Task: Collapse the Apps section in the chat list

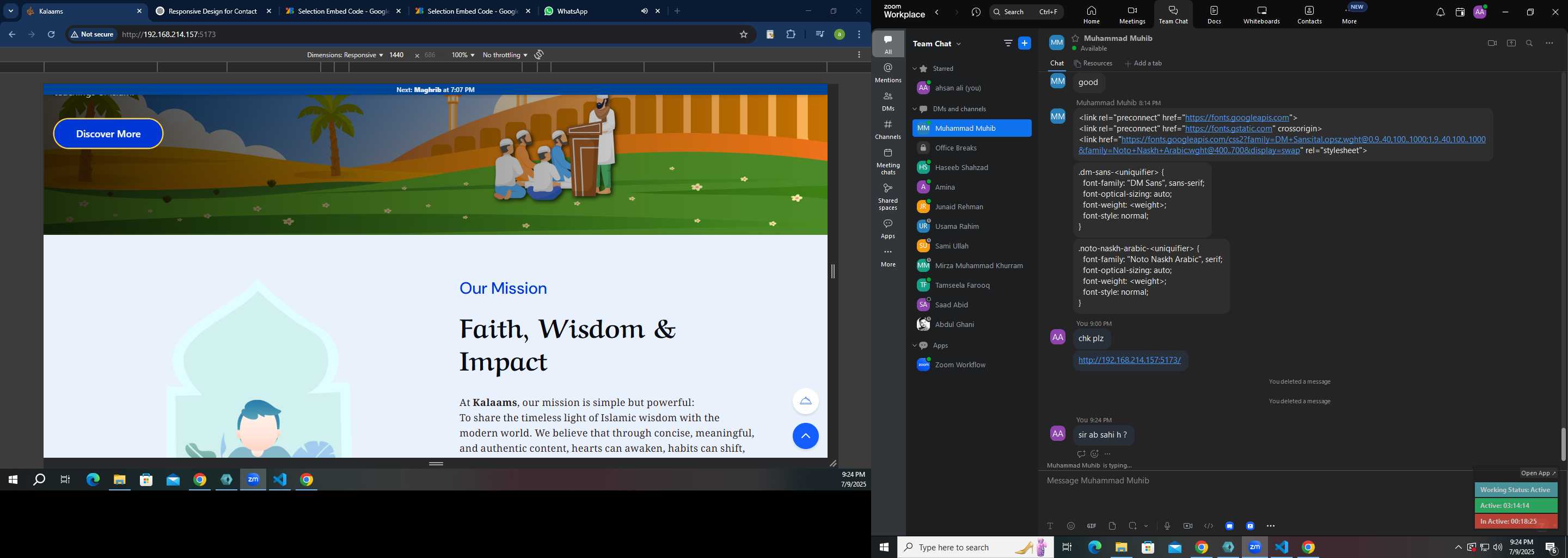Action: point(914,345)
